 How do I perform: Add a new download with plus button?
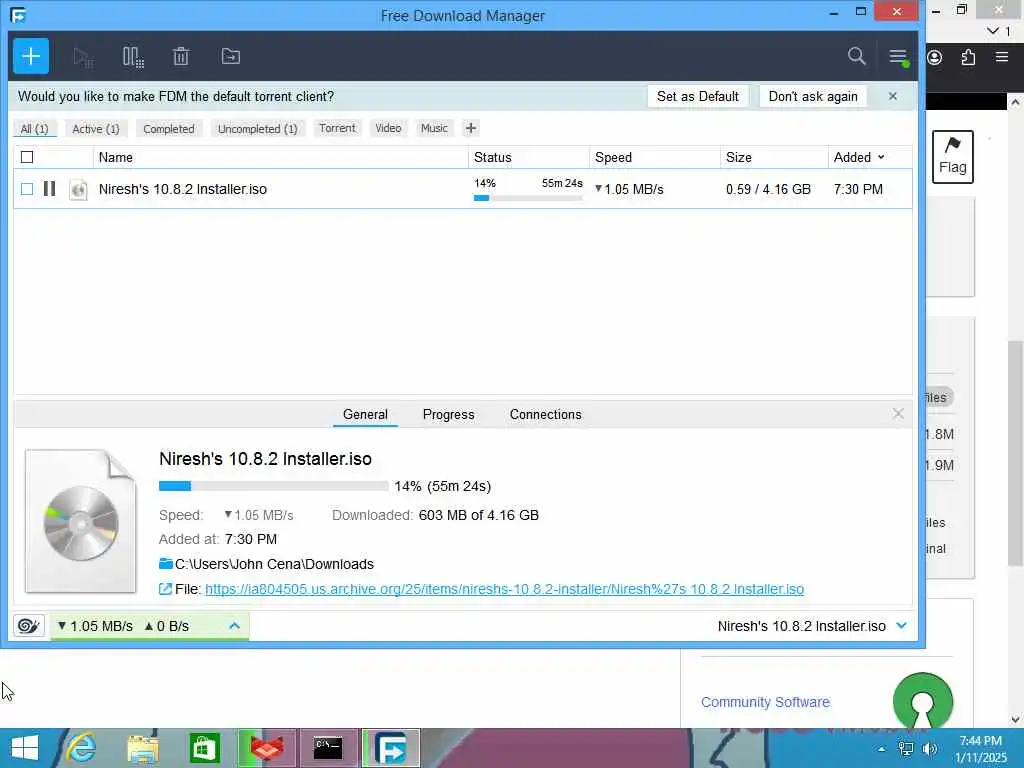(31, 56)
